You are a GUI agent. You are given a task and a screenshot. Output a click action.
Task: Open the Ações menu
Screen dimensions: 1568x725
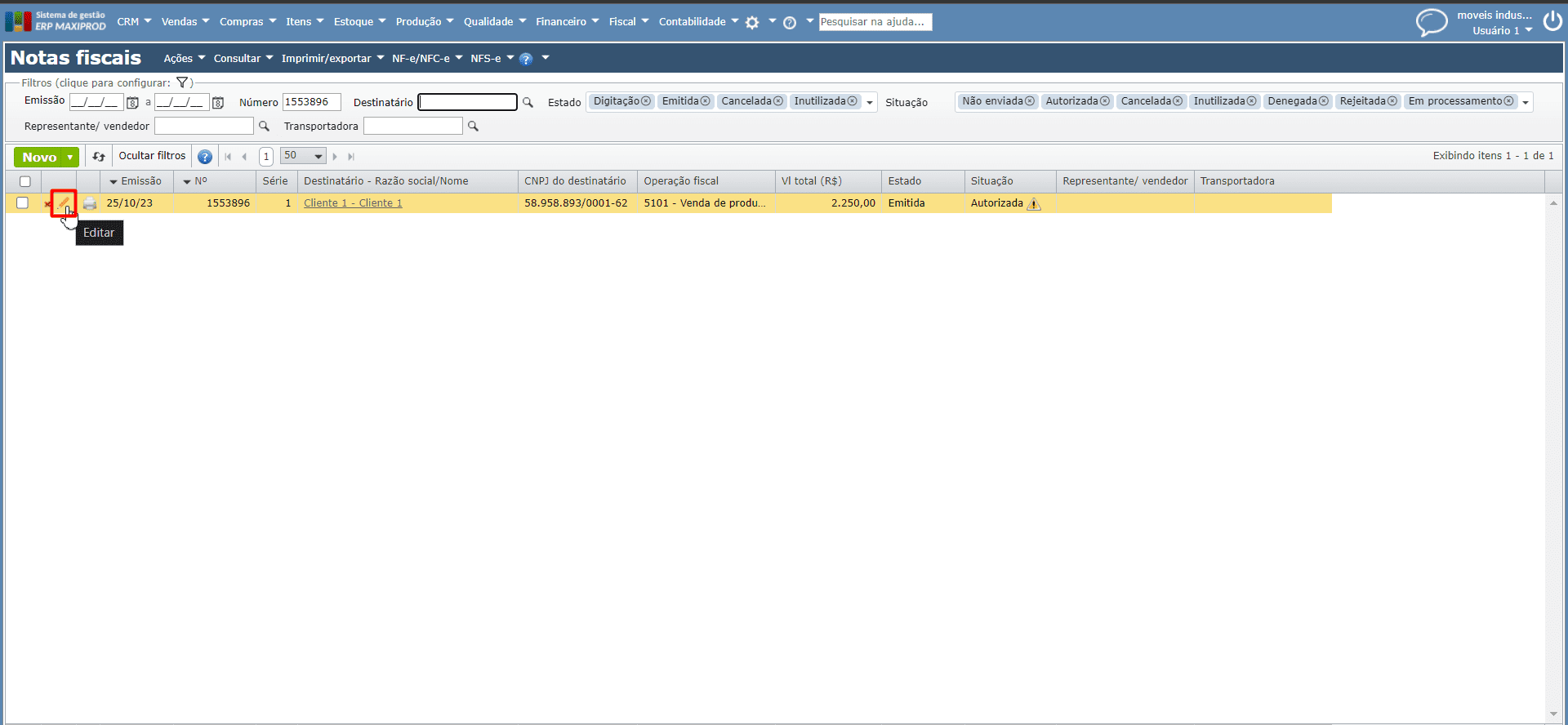pos(185,59)
